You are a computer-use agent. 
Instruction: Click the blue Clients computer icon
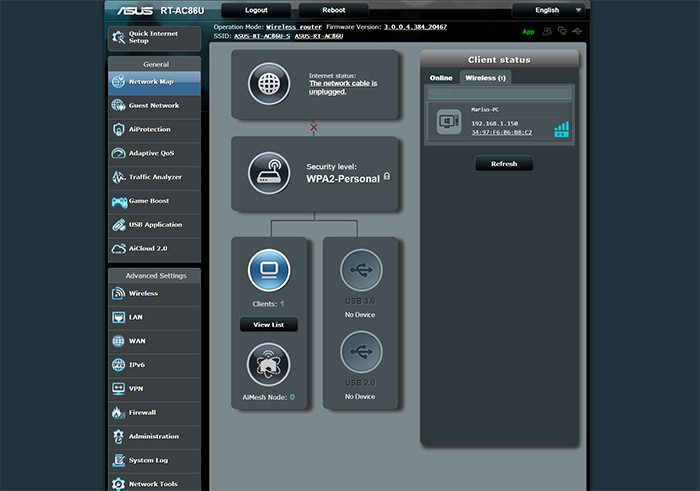(x=269, y=270)
